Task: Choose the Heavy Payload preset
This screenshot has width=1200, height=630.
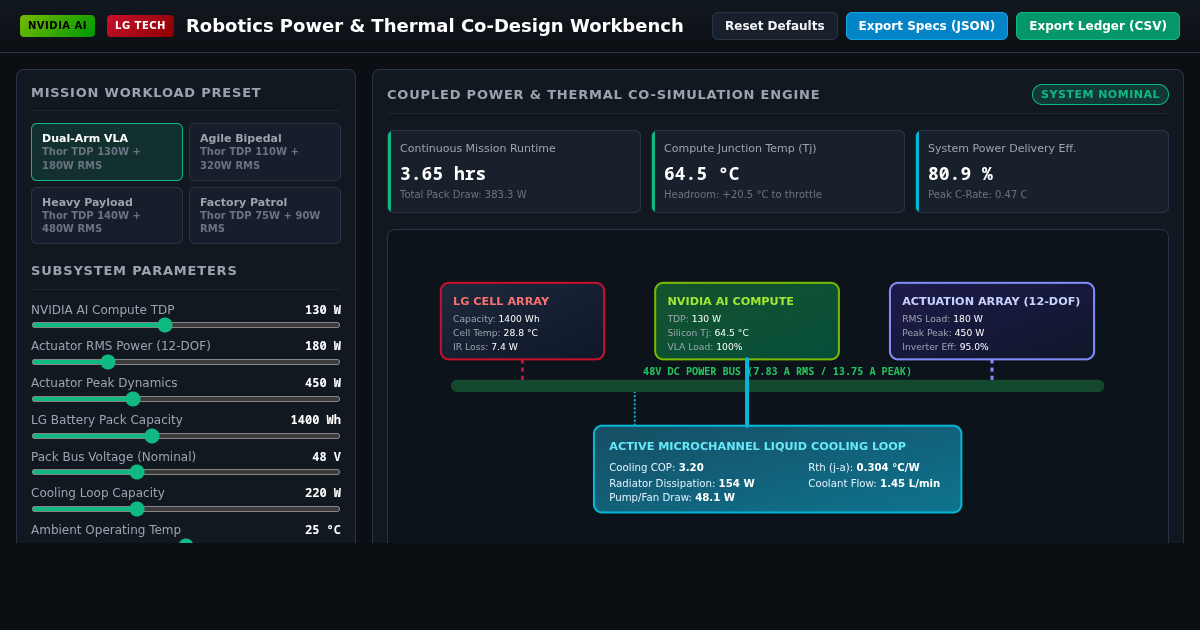Action: [107, 215]
